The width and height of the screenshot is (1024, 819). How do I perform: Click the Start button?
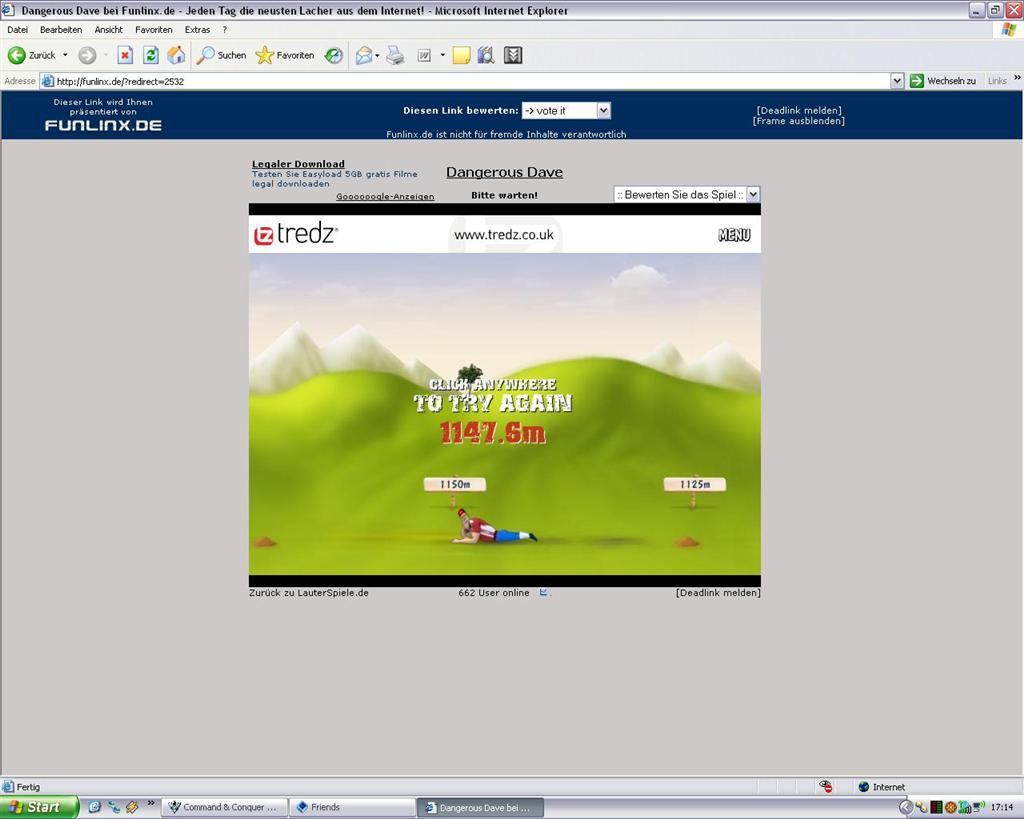tap(39, 807)
